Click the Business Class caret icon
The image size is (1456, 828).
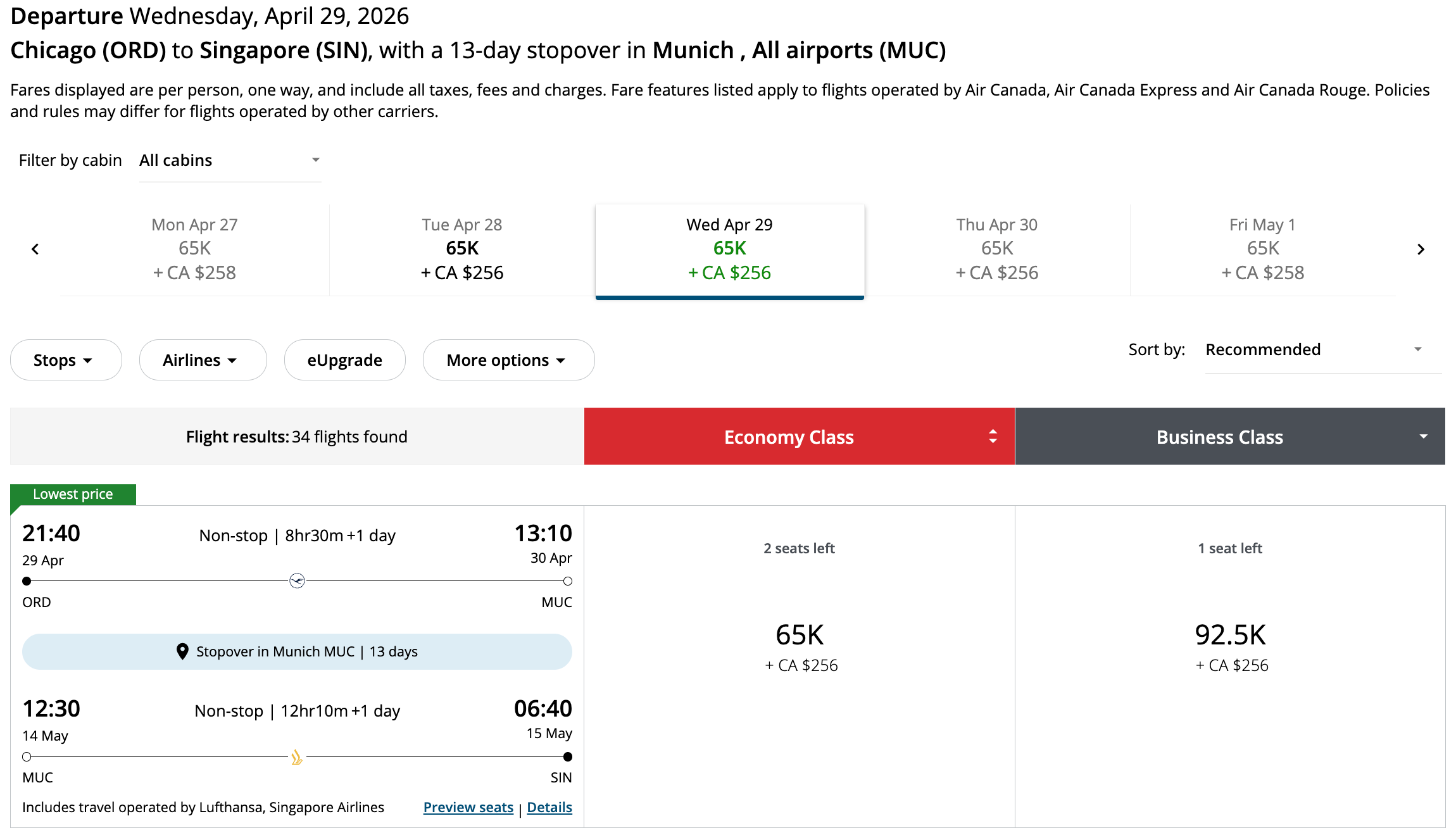(1423, 436)
